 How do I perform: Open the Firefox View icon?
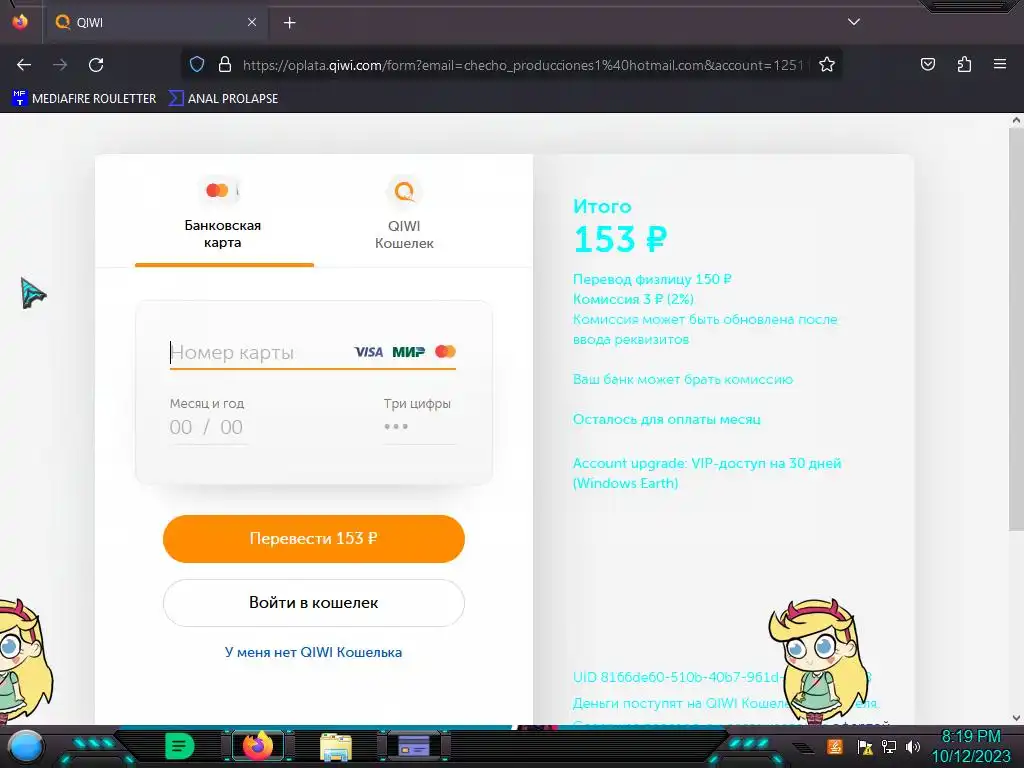(x=20, y=22)
